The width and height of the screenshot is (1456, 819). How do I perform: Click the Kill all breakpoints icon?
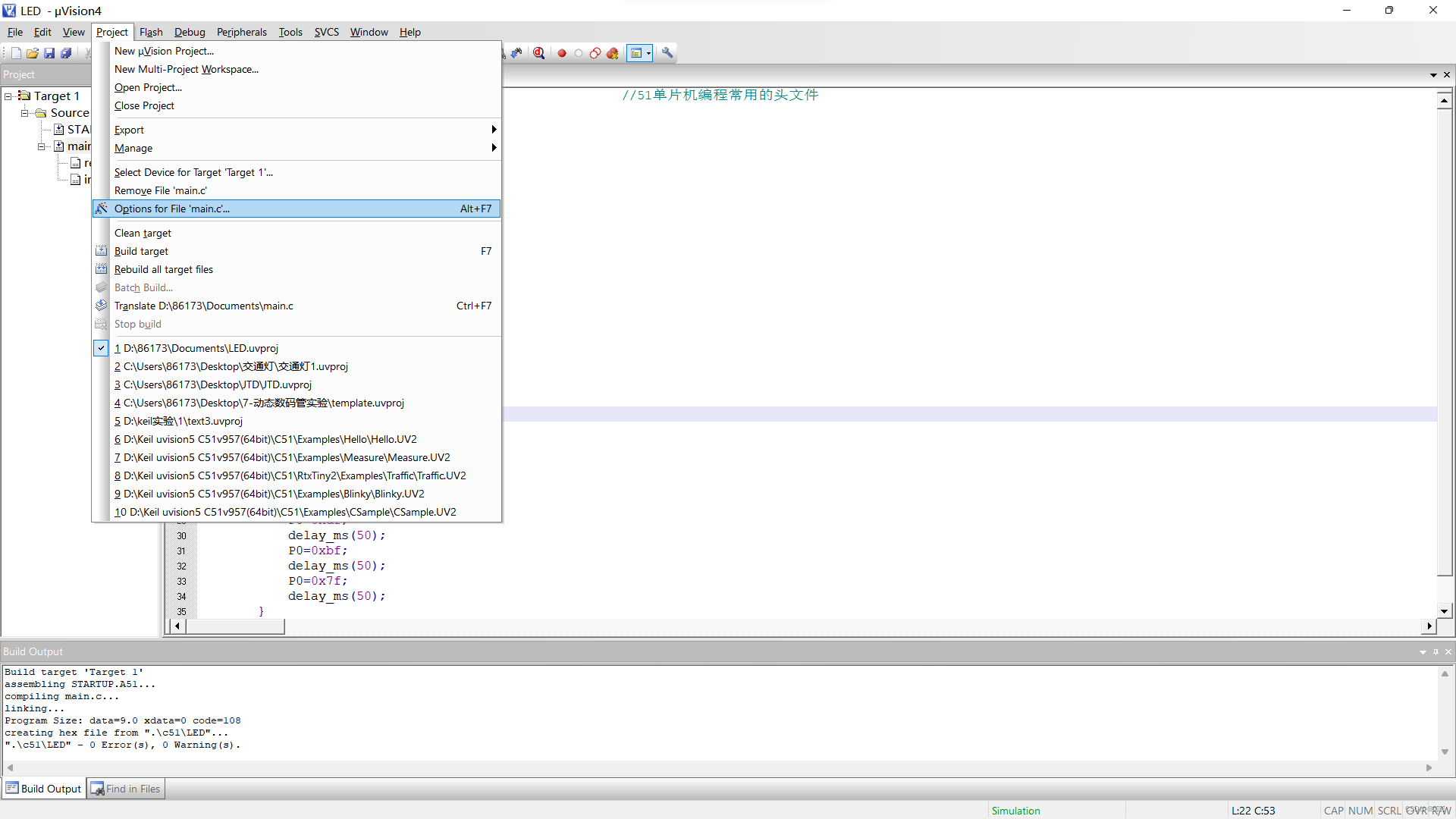coord(613,53)
